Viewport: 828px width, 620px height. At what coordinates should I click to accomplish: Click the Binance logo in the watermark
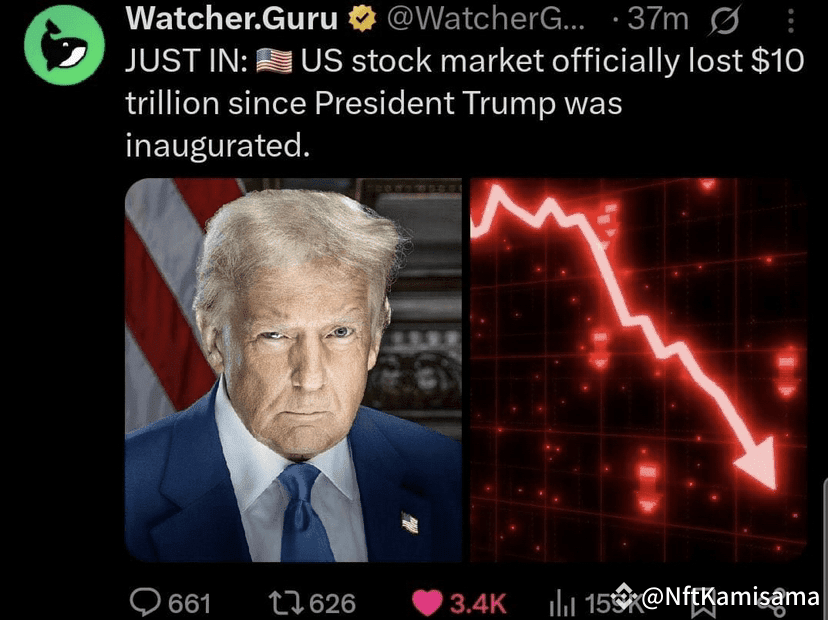(625, 596)
